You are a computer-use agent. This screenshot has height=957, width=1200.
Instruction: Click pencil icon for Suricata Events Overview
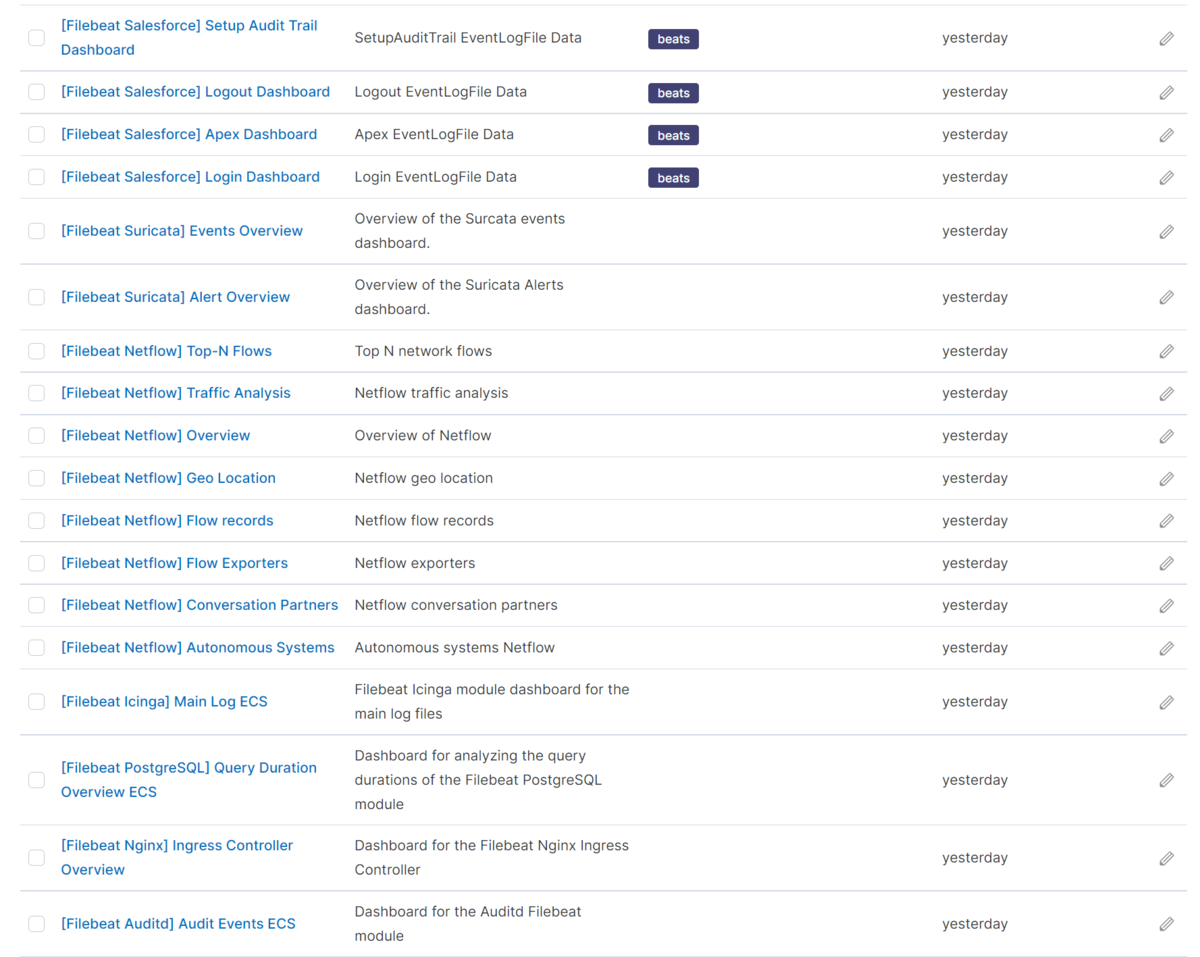1166,231
